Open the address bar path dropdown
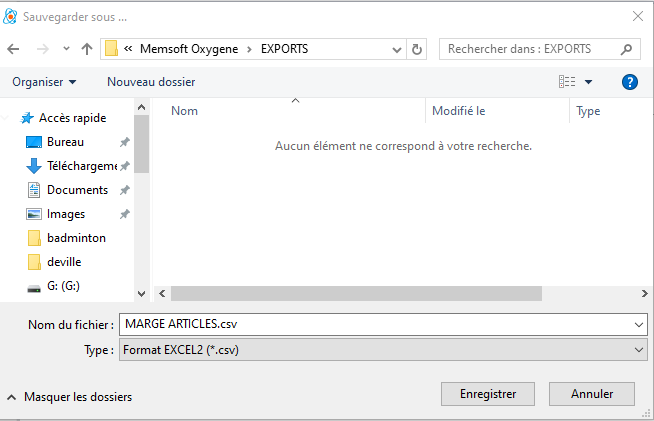Image resolution: width=654 pixels, height=421 pixels. pos(396,49)
